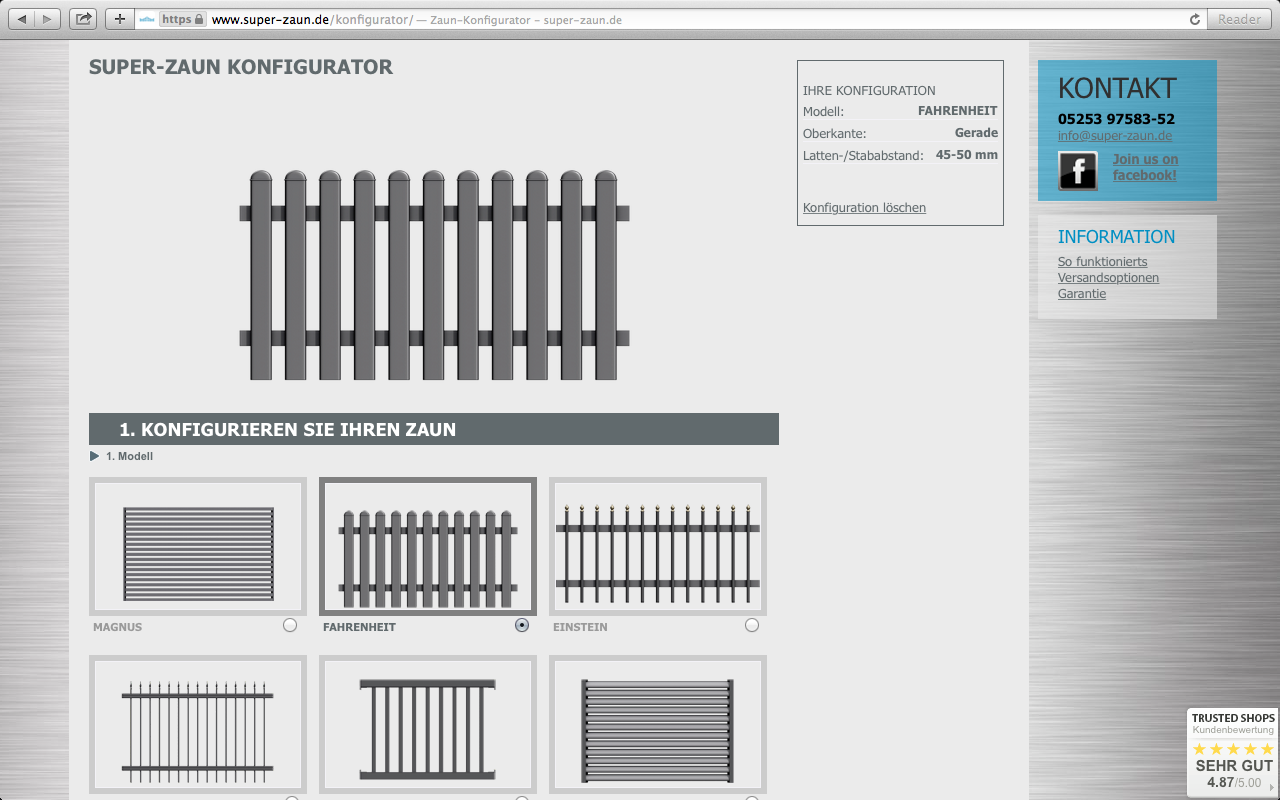Click the 45-50 mm spacing value
Viewport: 1280px width, 800px height.
(x=967, y=155)
